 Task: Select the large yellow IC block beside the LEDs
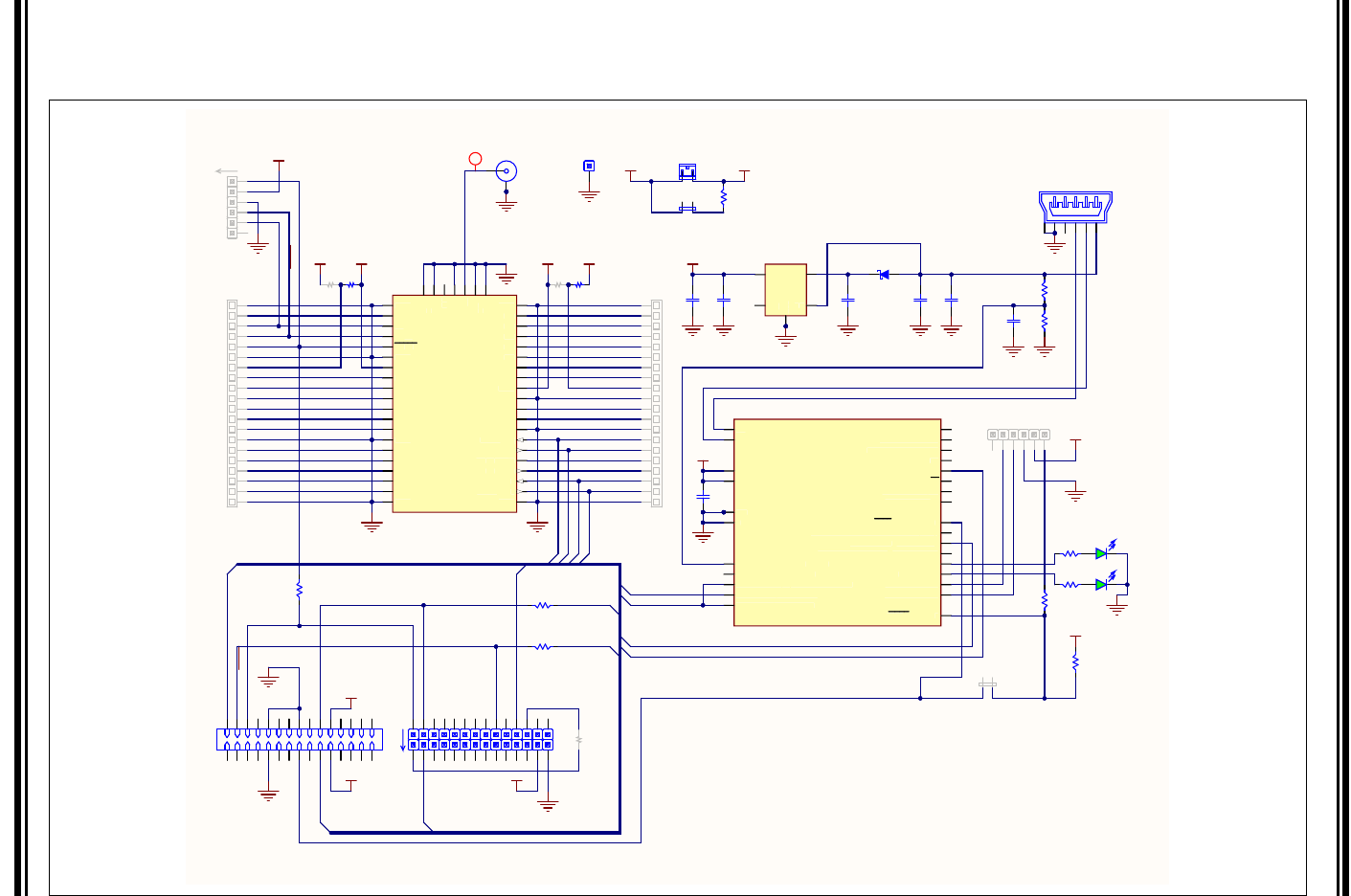point(837,523)
